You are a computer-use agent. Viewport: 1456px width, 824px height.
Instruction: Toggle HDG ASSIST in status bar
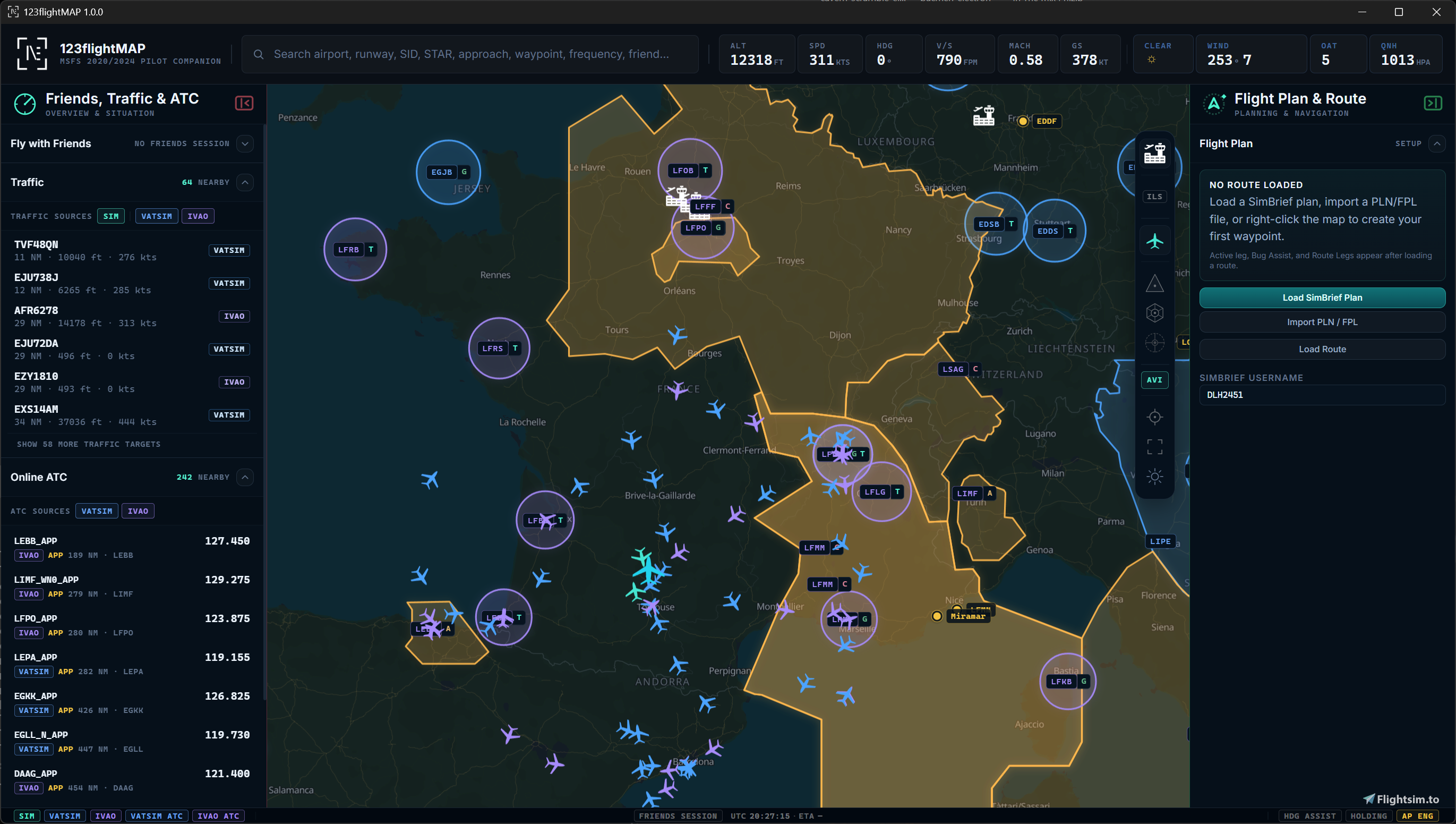[x=1309, y=816]
